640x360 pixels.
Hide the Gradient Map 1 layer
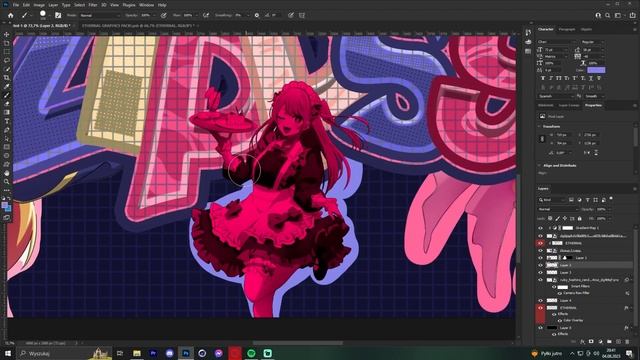coord(540,228)
